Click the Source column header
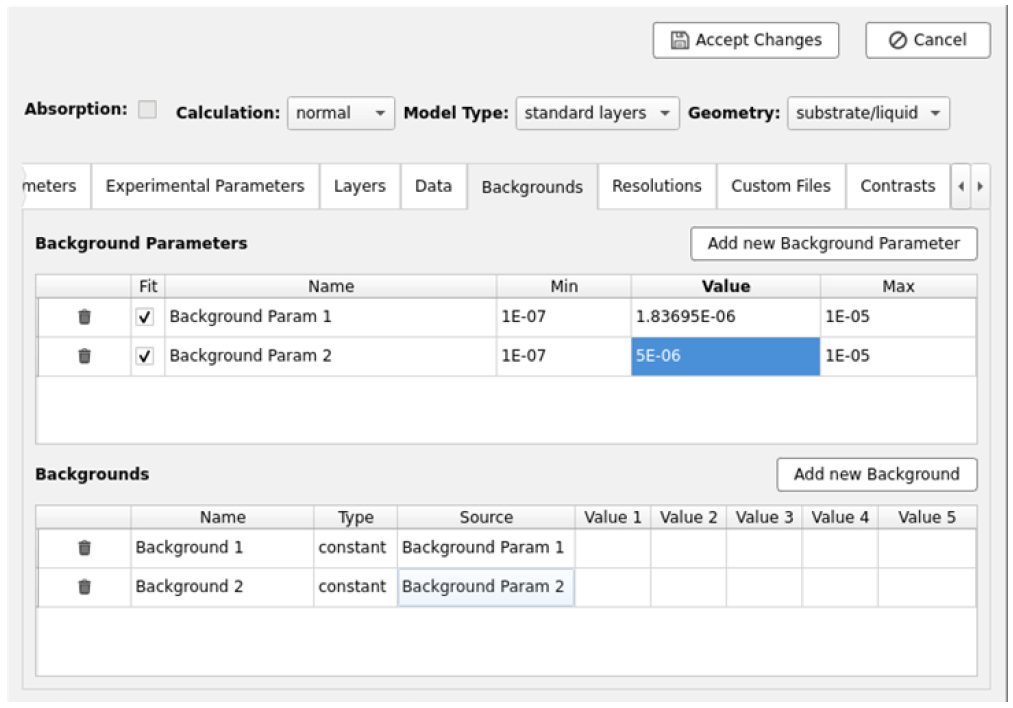This screenshot has height=708, width=1013. pos(486,517)
